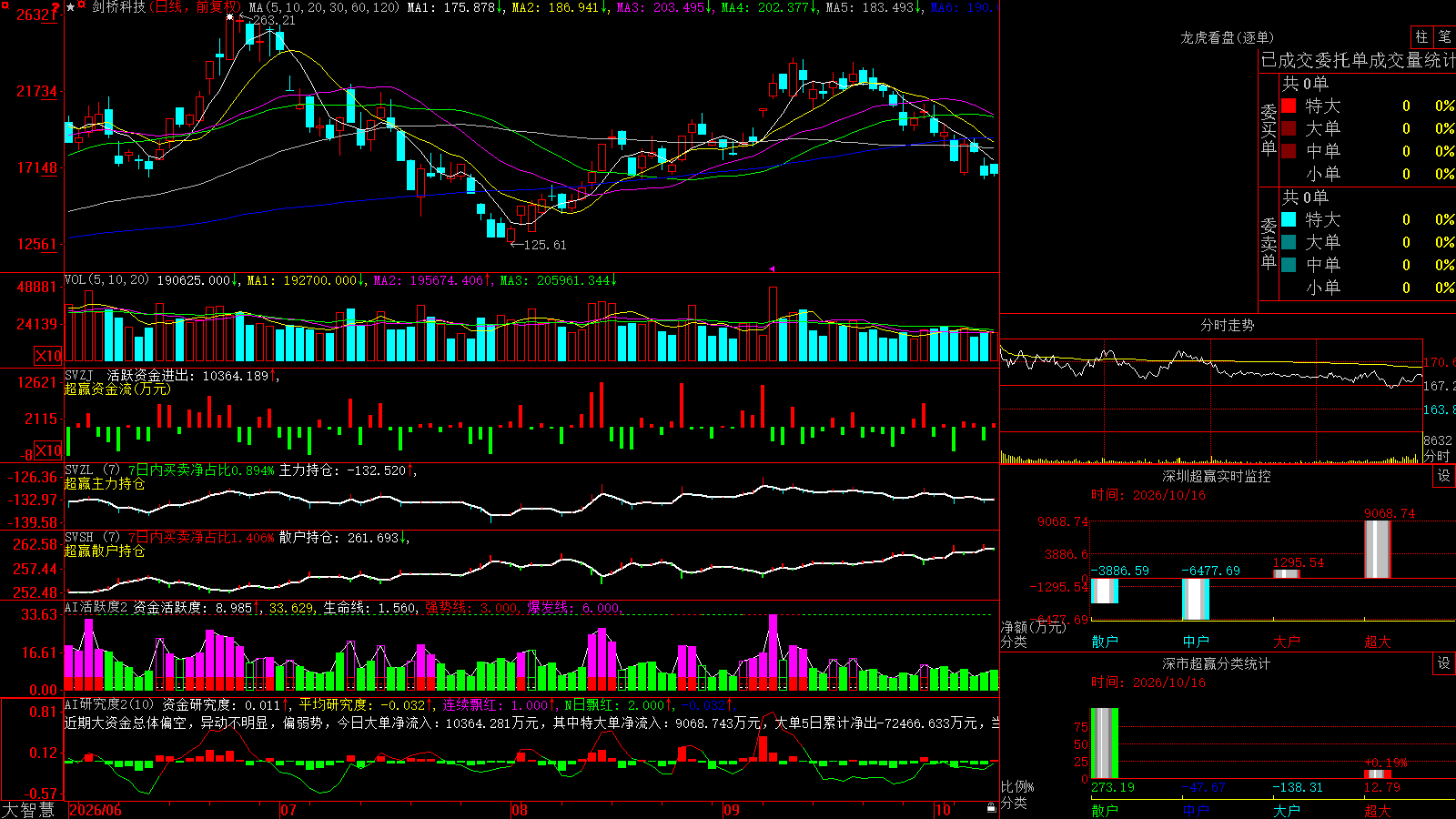Image resolution: width=1456 pixels, height=819 pixels.
Task: Open 设 settings for 深圳超赢实时监控
Action: pos(1444,476)
